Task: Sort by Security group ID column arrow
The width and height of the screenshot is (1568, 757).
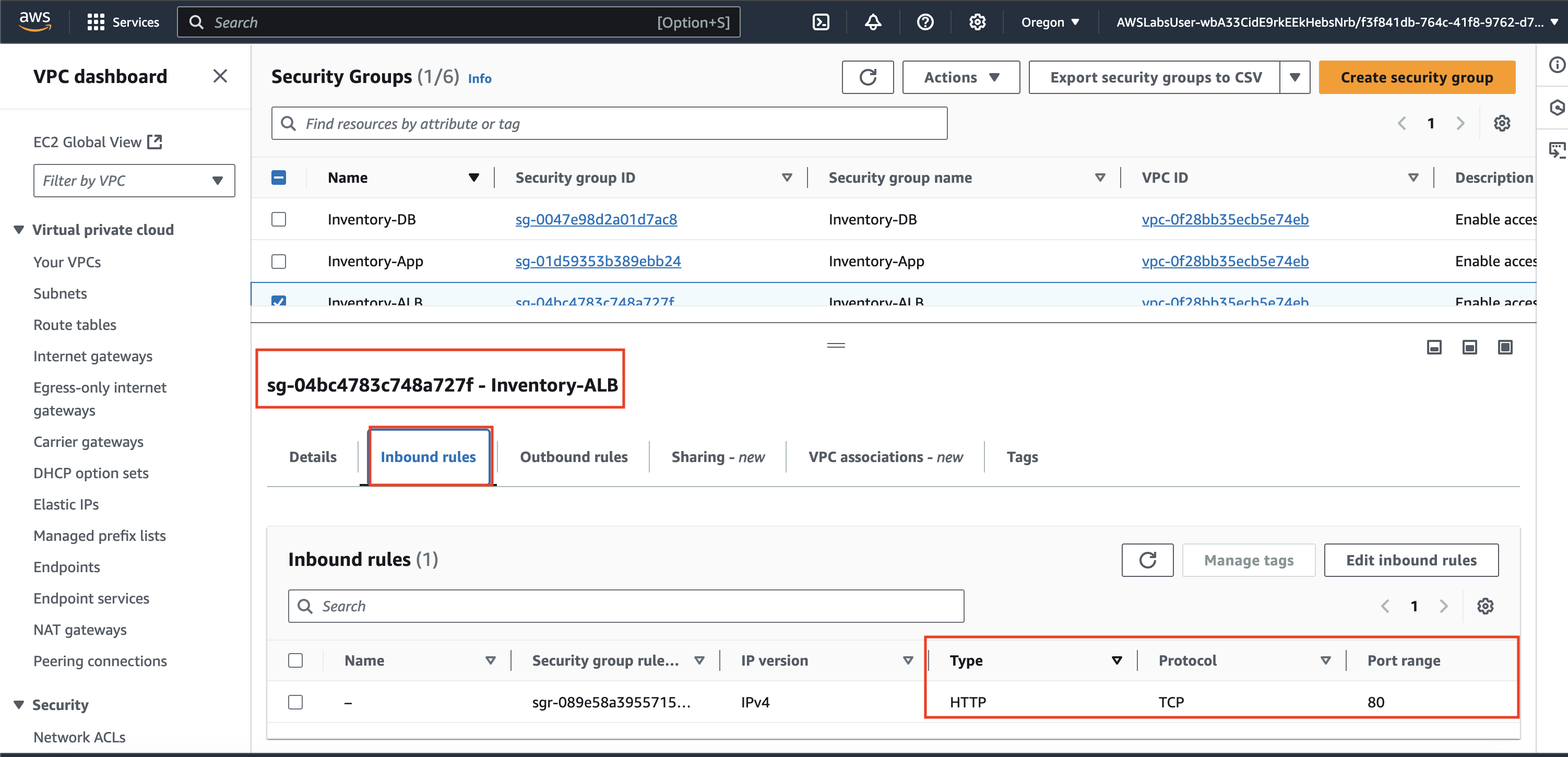Action: coord(787,178)
